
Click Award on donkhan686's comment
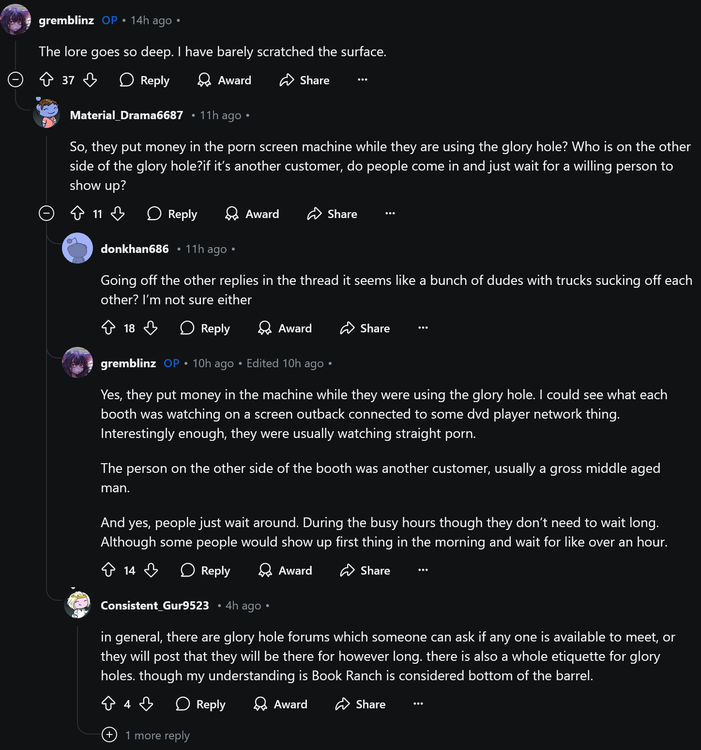285,328
